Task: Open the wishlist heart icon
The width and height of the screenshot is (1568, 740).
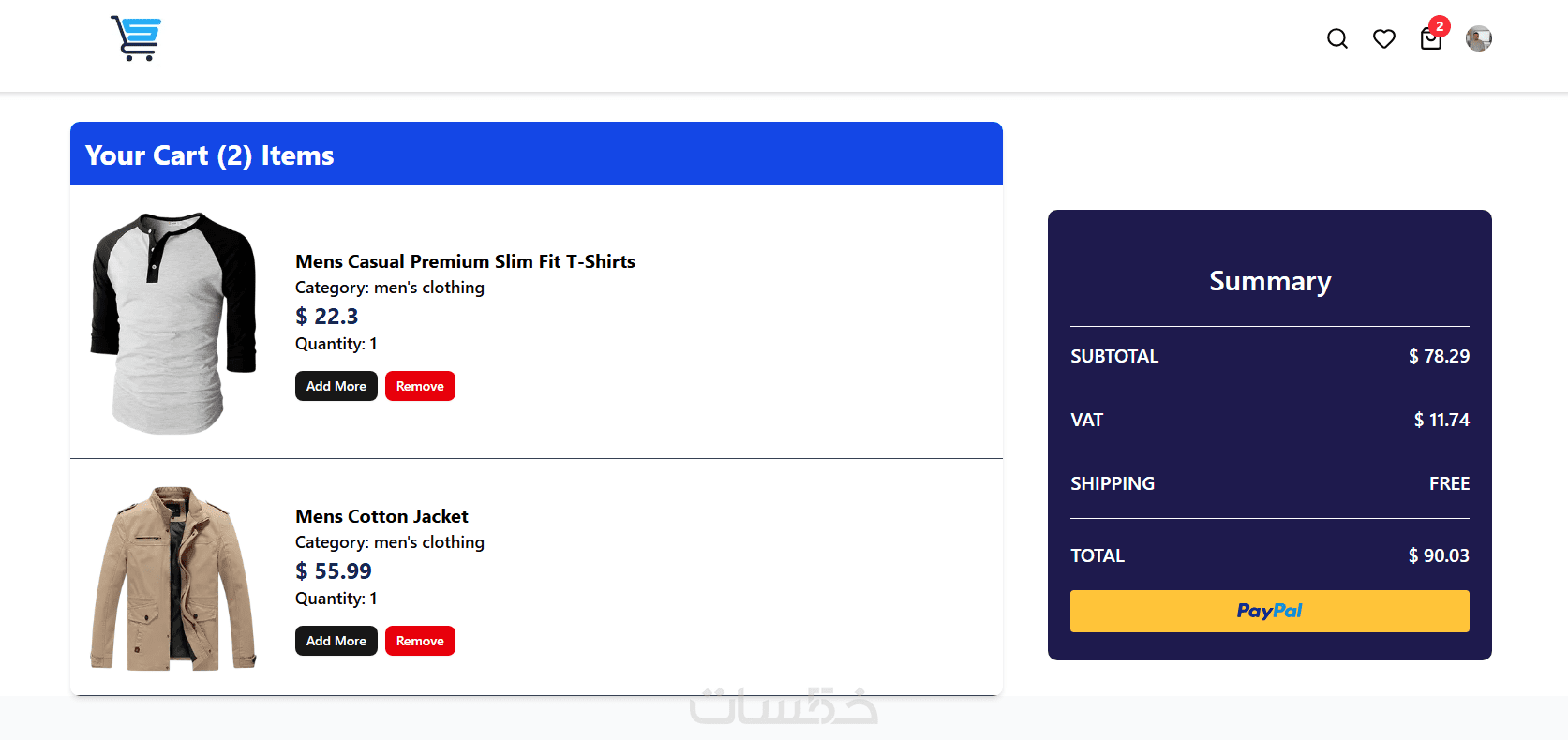Action: pos(1384,38)
